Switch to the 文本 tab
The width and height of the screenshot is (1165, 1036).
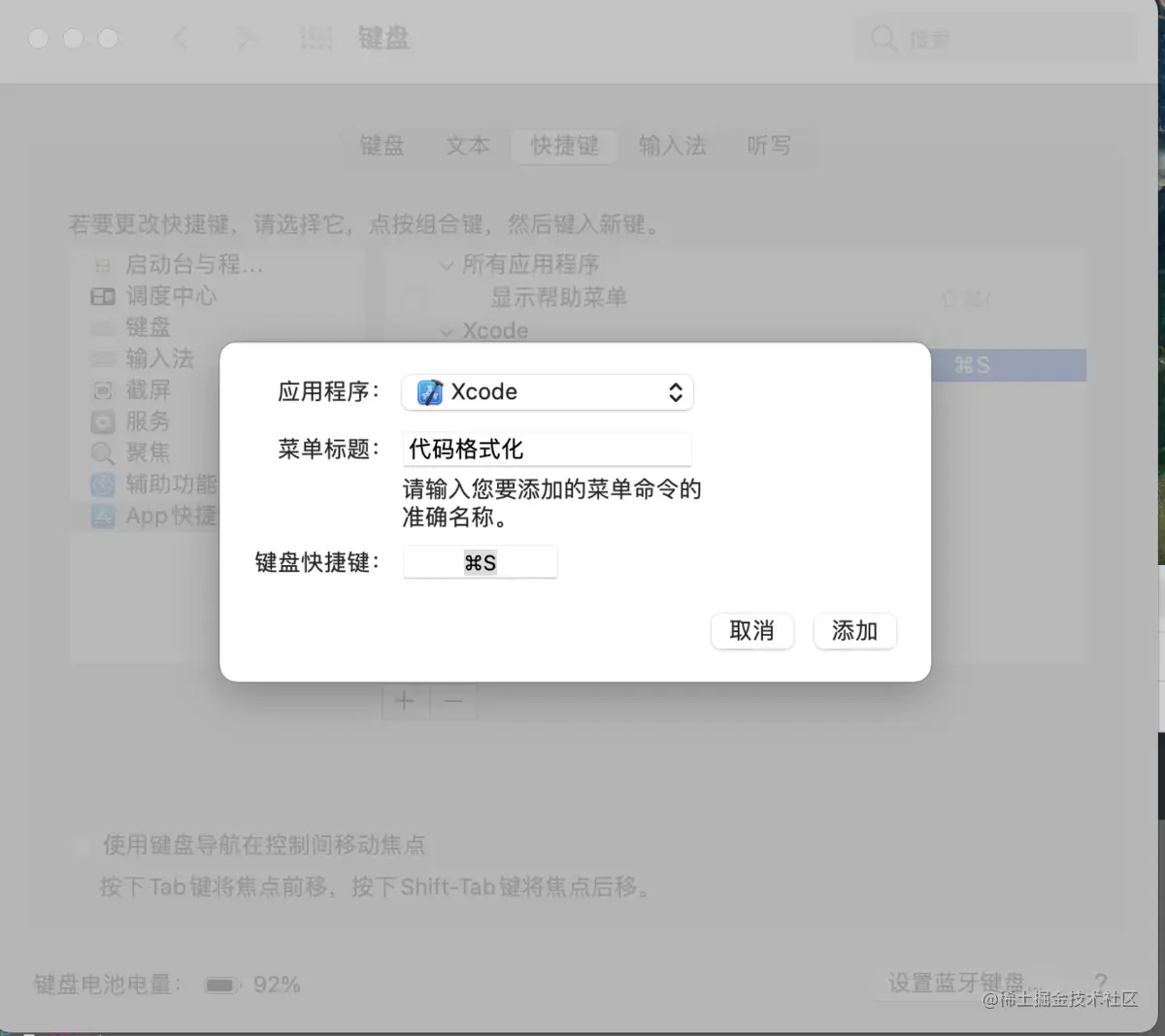[x=468, y=146]
